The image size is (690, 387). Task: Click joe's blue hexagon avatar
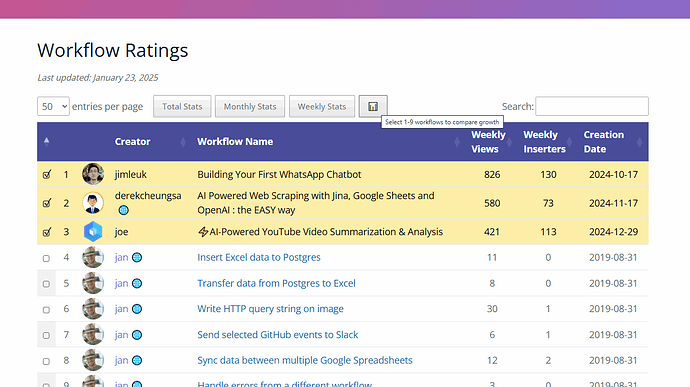(93, 232)
